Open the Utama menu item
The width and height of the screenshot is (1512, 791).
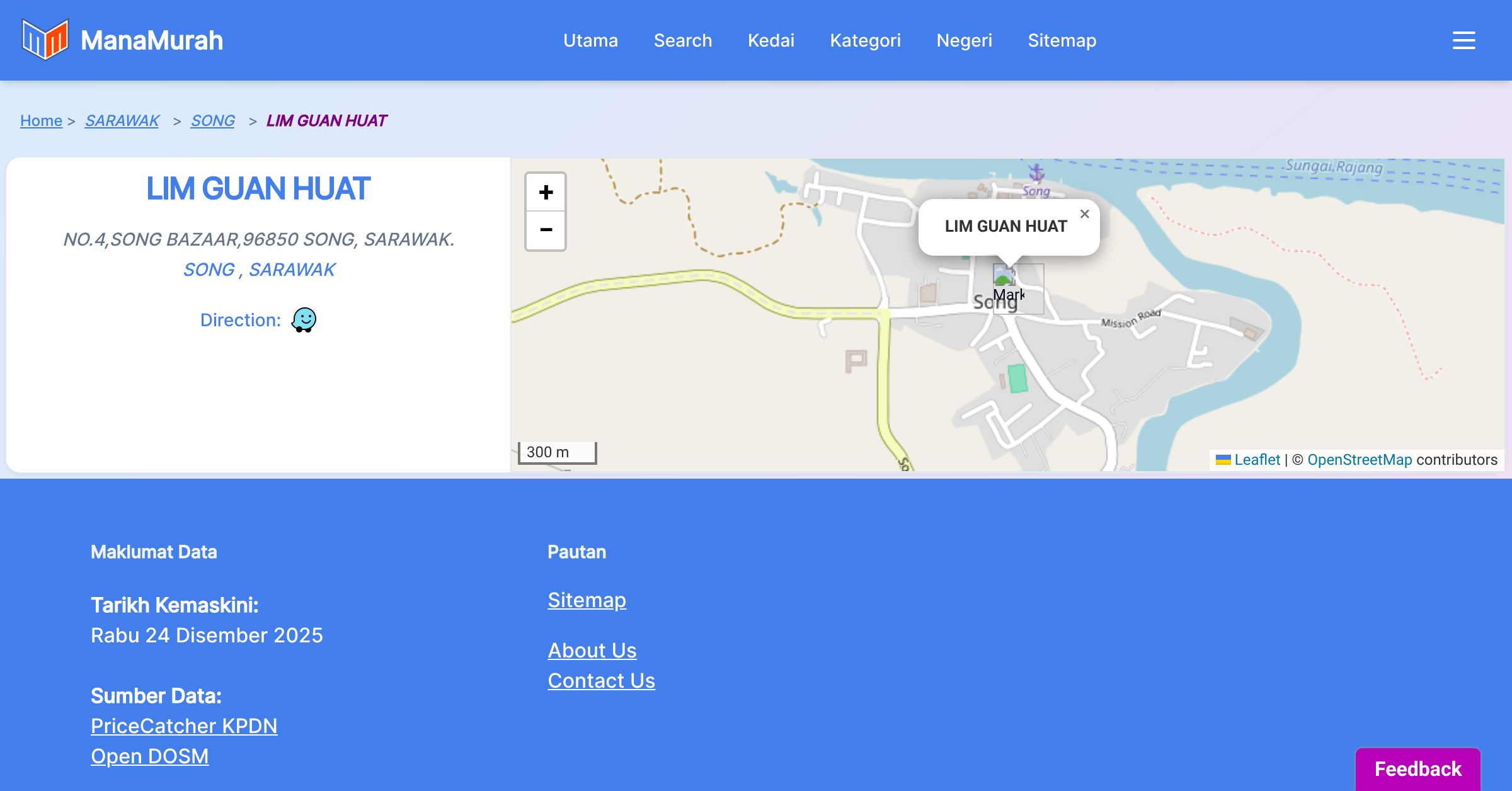(590, 40)
